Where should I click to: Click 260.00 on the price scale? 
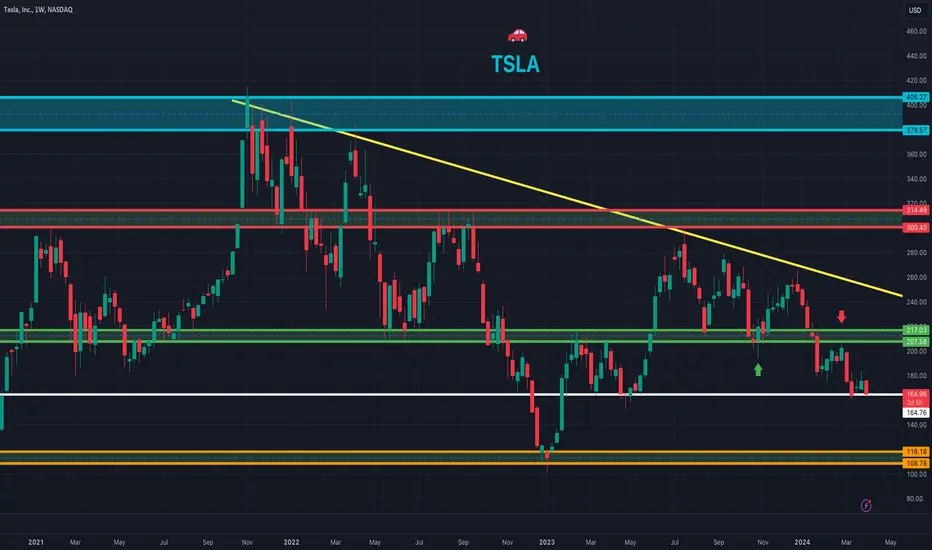(916, 278)
